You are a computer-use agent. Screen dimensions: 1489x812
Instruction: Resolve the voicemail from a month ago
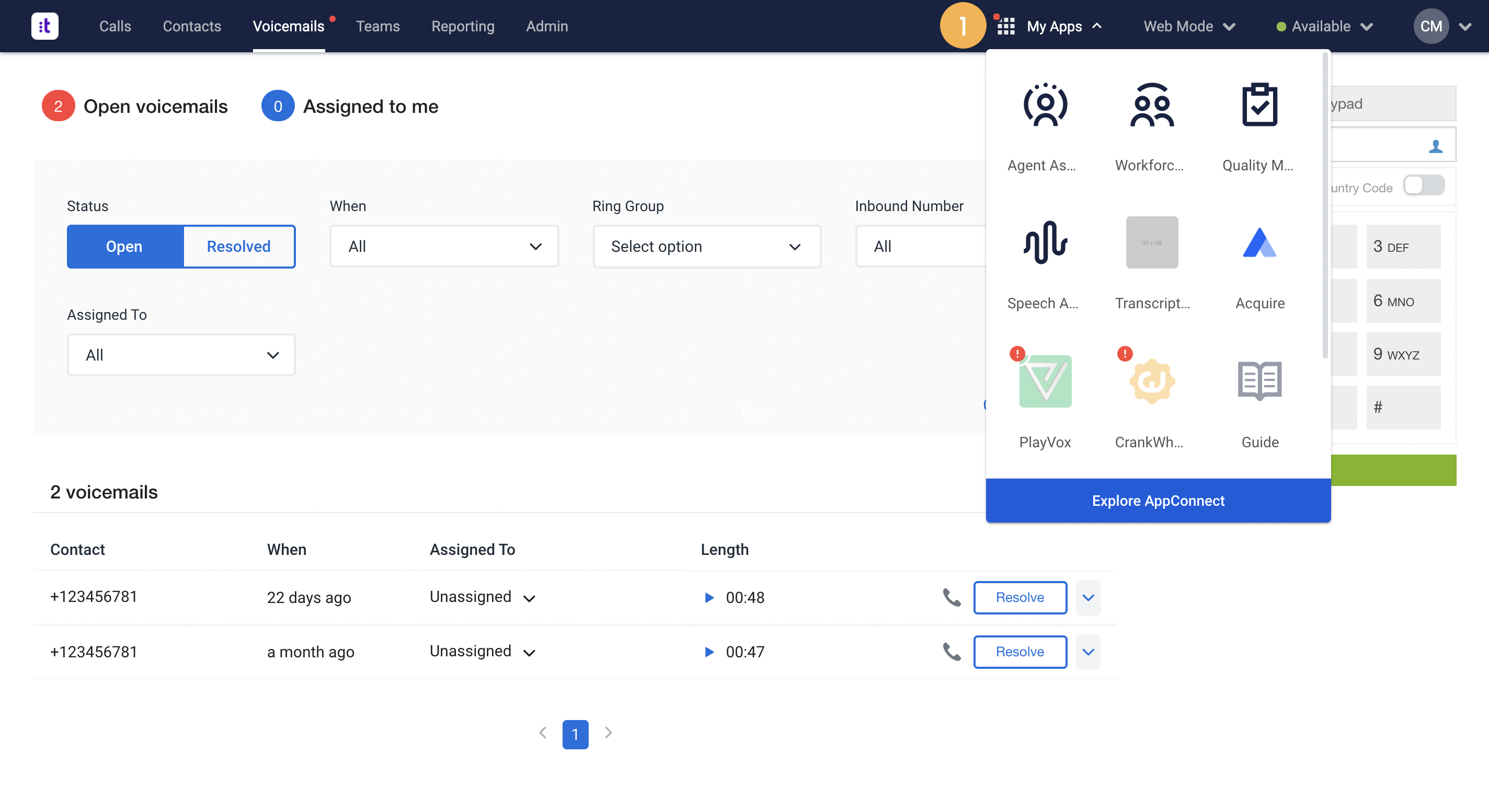[x=1019, y=652]
